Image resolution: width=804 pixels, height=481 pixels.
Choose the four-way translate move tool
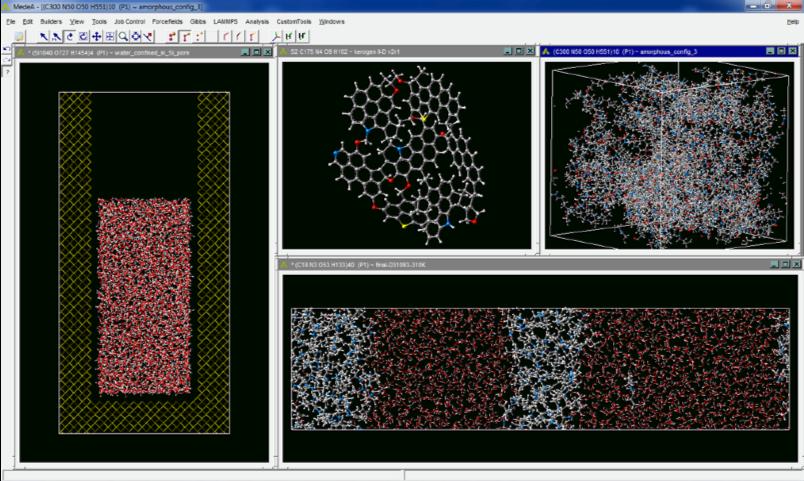coord(96,36)
